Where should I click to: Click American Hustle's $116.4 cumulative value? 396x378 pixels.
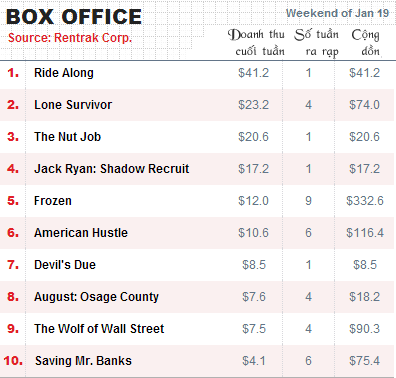(365, 233)
